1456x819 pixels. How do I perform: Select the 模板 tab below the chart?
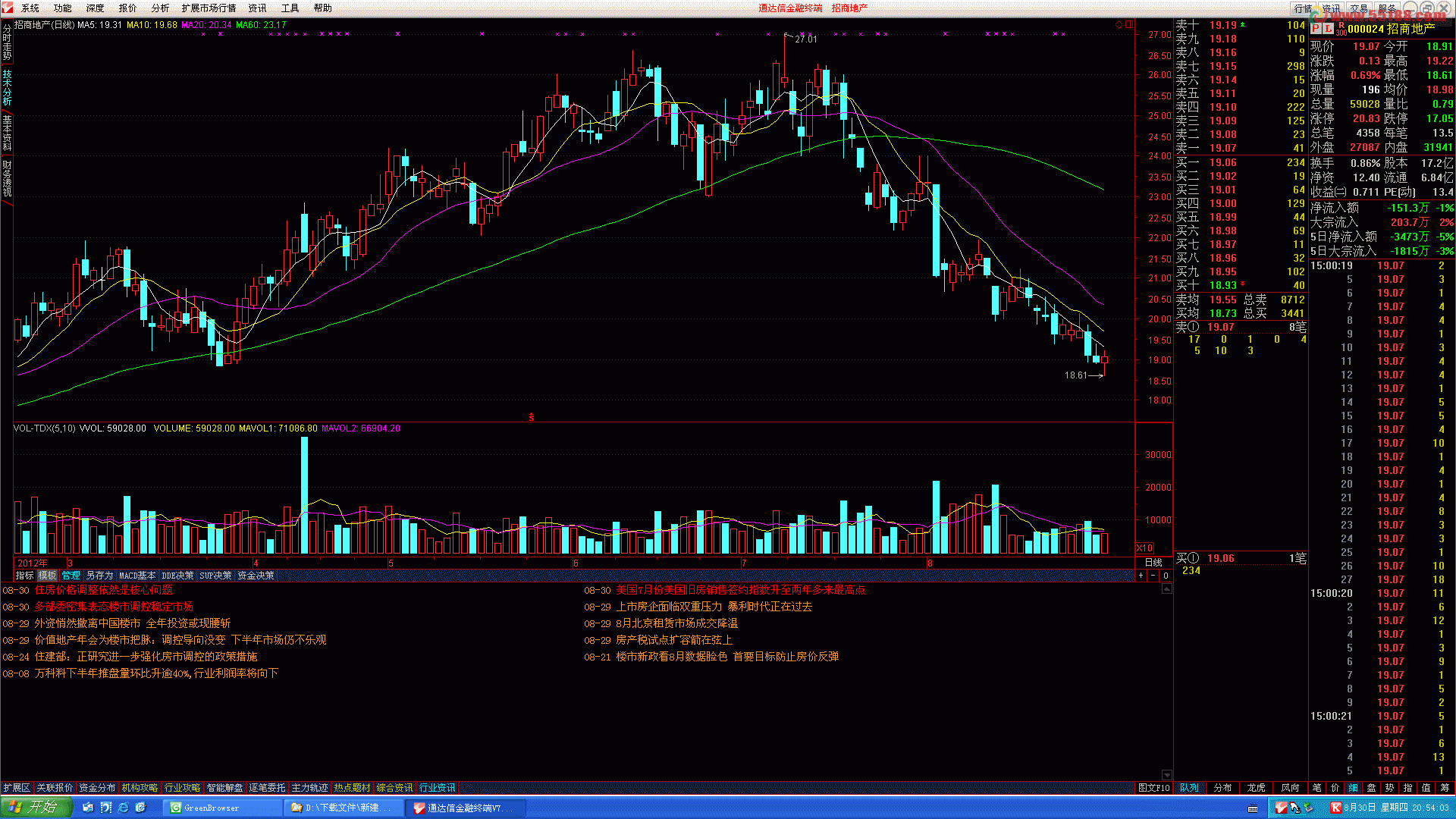click(x=48, y=576)
